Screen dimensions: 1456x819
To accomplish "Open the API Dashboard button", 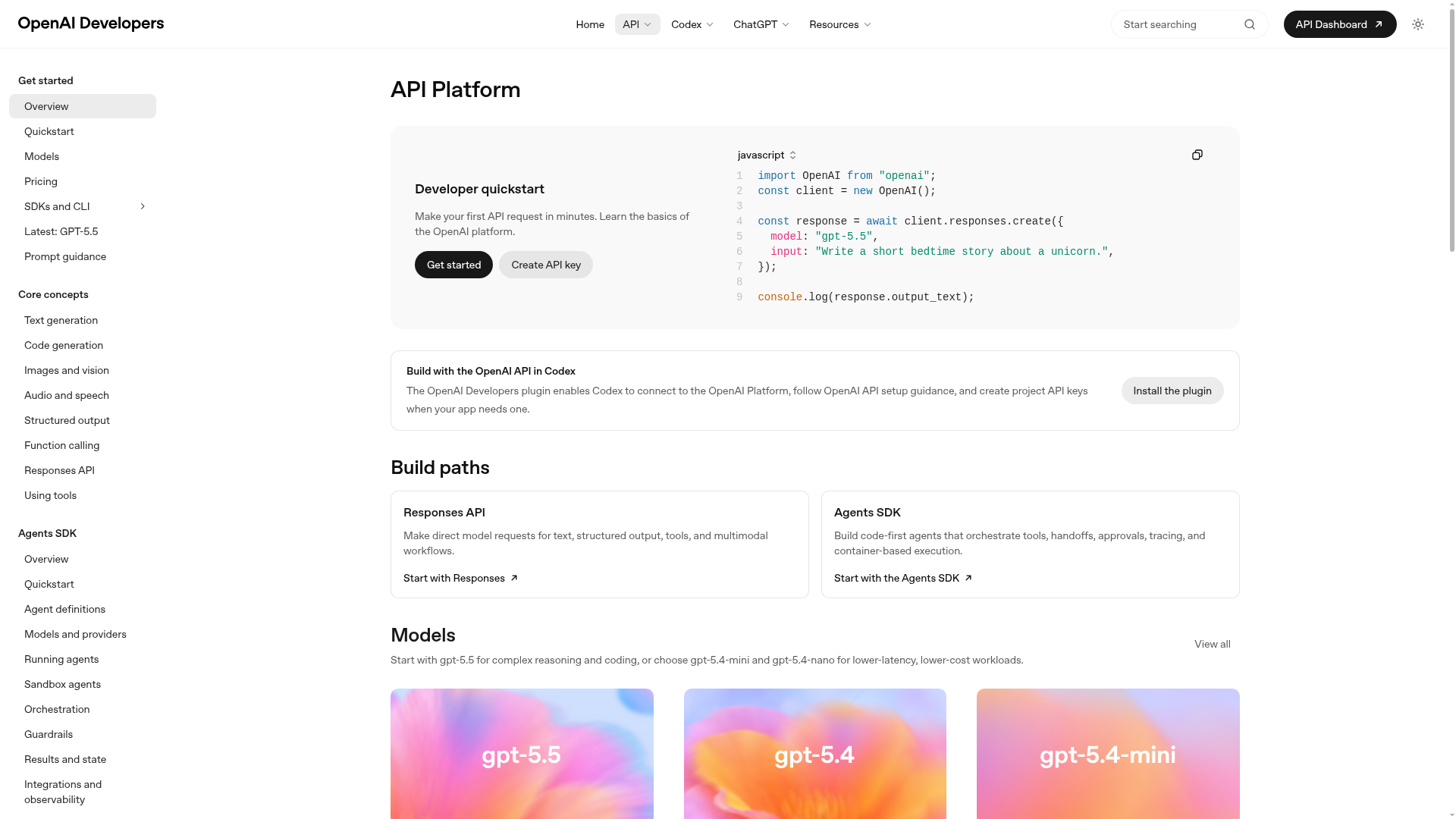I will pyautogui.click(x=1340, y=24).
